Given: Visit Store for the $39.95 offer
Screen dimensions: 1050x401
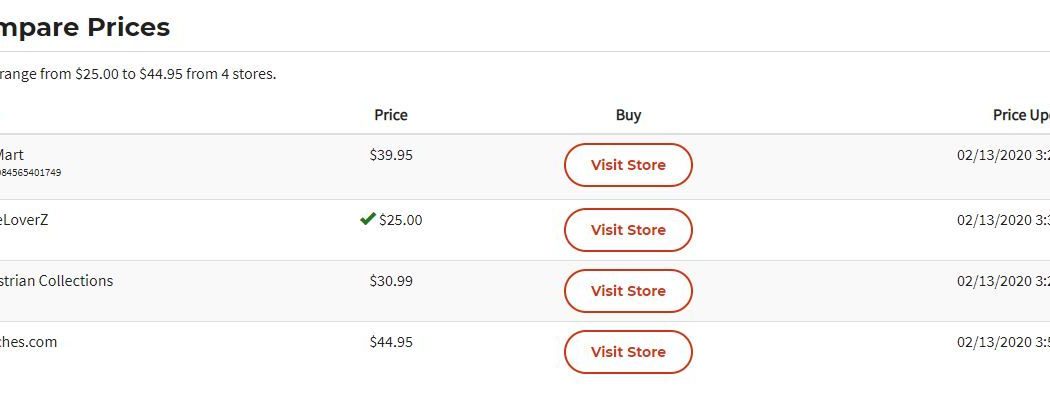Looking at the screenshot, I should click(628, 165).
